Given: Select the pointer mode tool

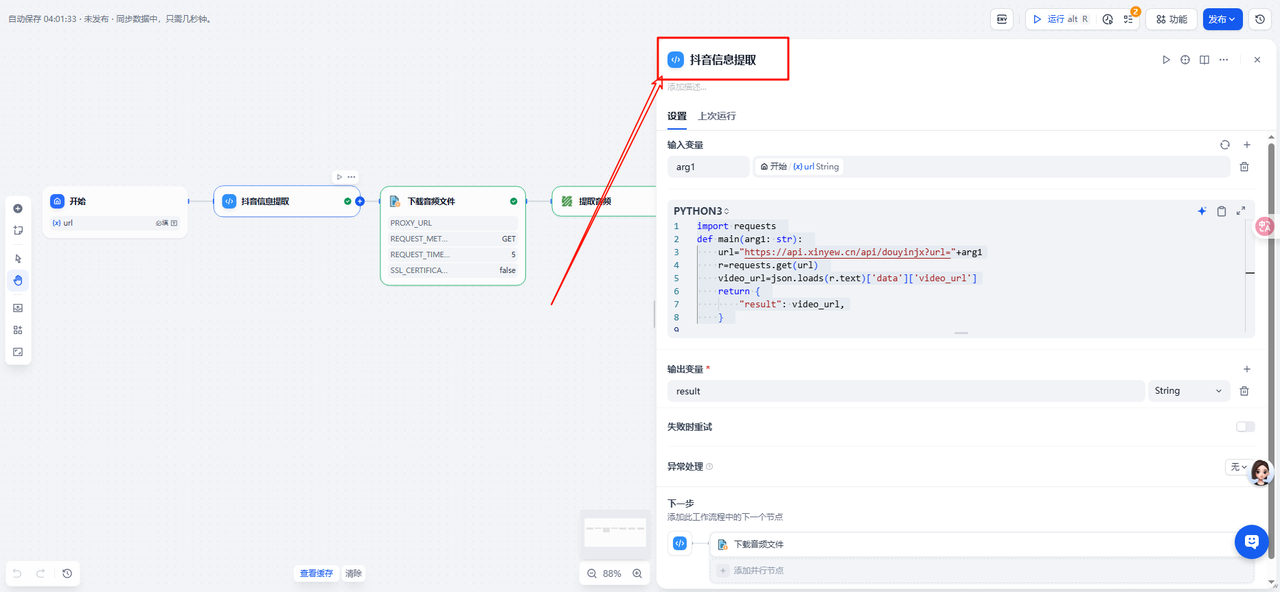Looking at the screenshot, I should [18, 258].
